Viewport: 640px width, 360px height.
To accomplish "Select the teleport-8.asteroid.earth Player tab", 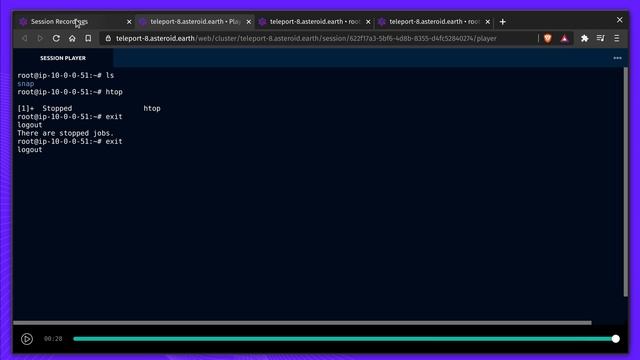I will click(195, 22).
